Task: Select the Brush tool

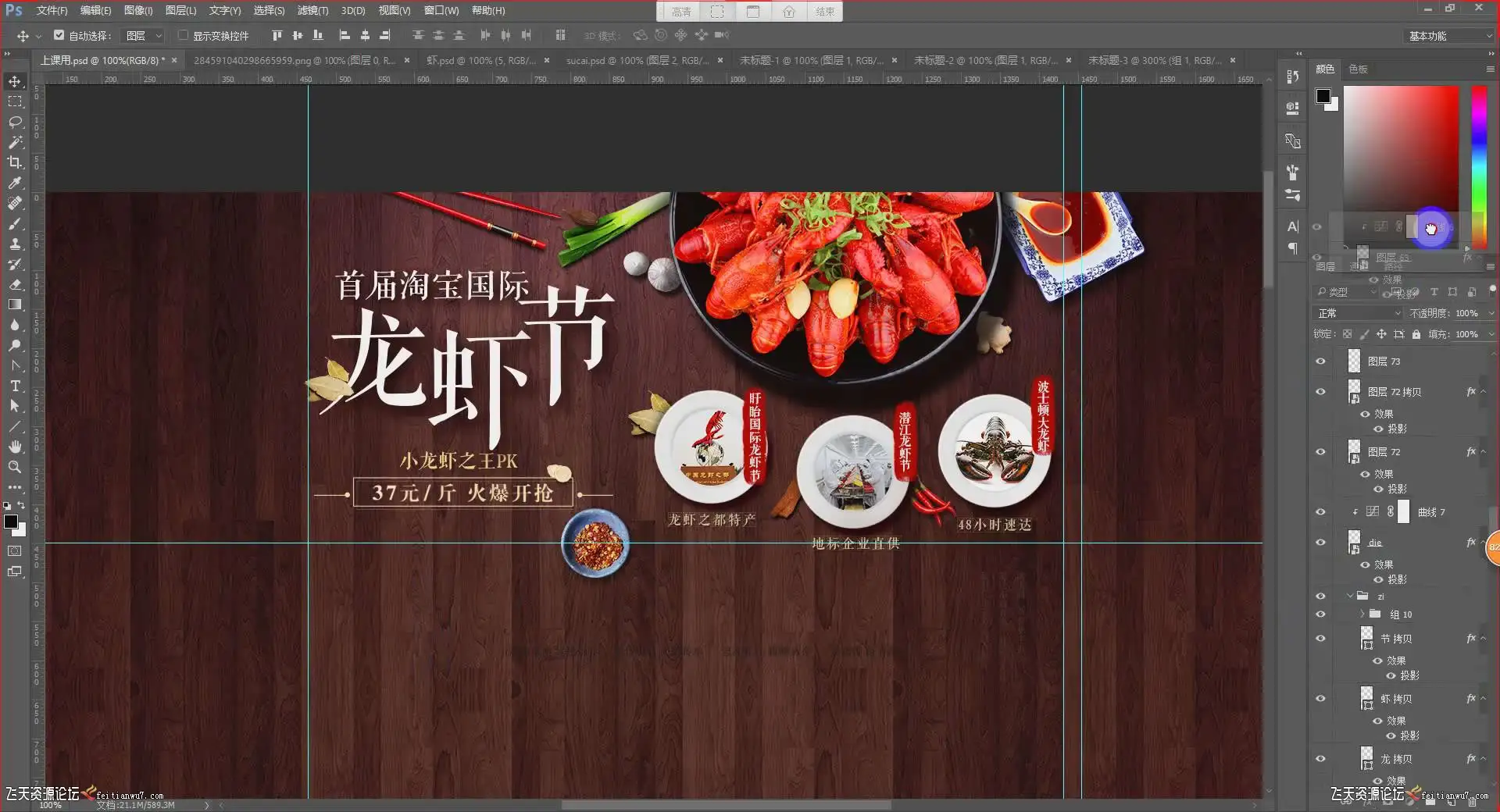Action: [15, 223]
